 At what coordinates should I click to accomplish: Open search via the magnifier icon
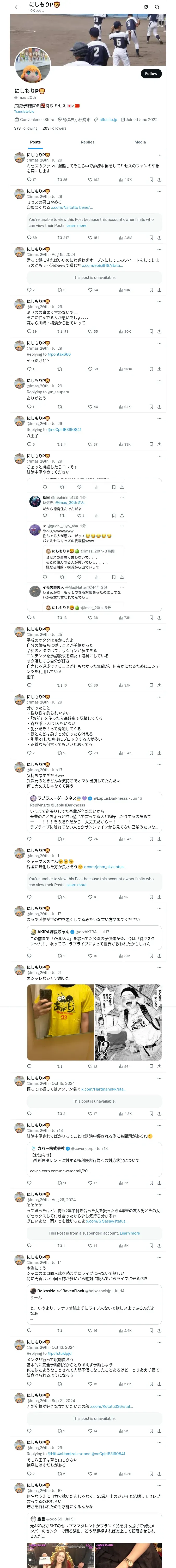(x=157, y=7)
